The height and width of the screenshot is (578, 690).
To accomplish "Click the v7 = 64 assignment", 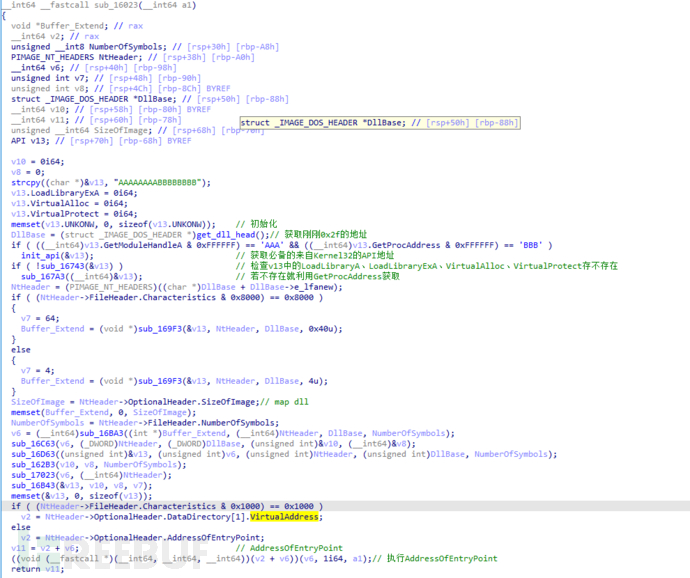I will (40, 318).
